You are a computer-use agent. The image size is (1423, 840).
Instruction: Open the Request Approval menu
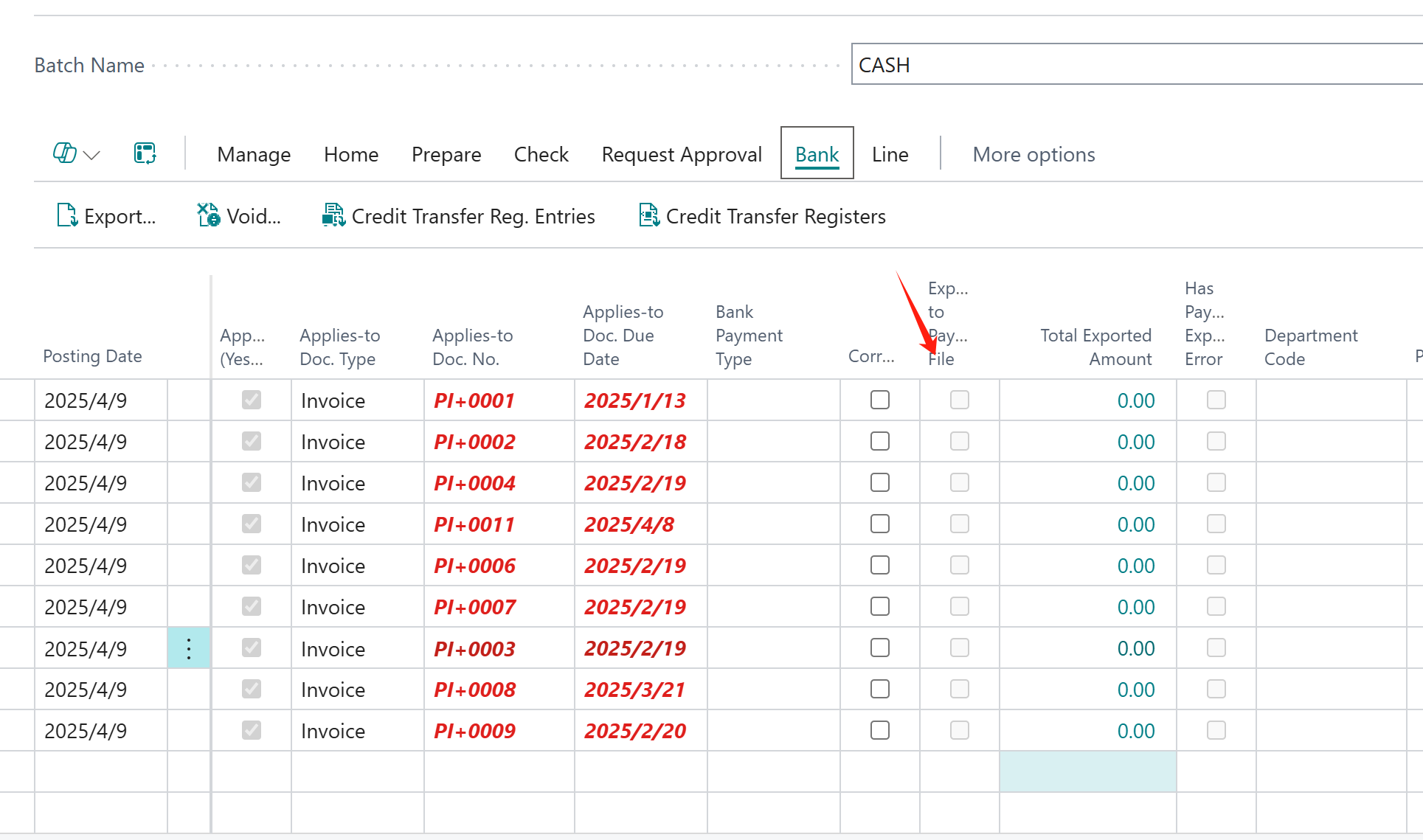681,154
